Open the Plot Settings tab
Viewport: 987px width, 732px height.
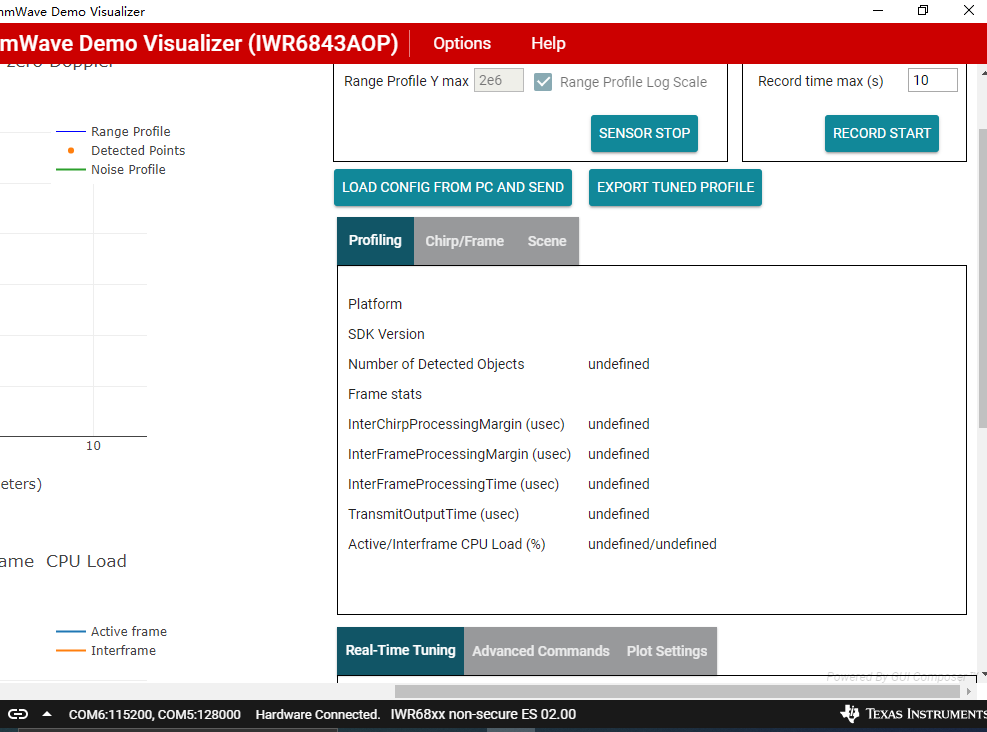(667, 651)
